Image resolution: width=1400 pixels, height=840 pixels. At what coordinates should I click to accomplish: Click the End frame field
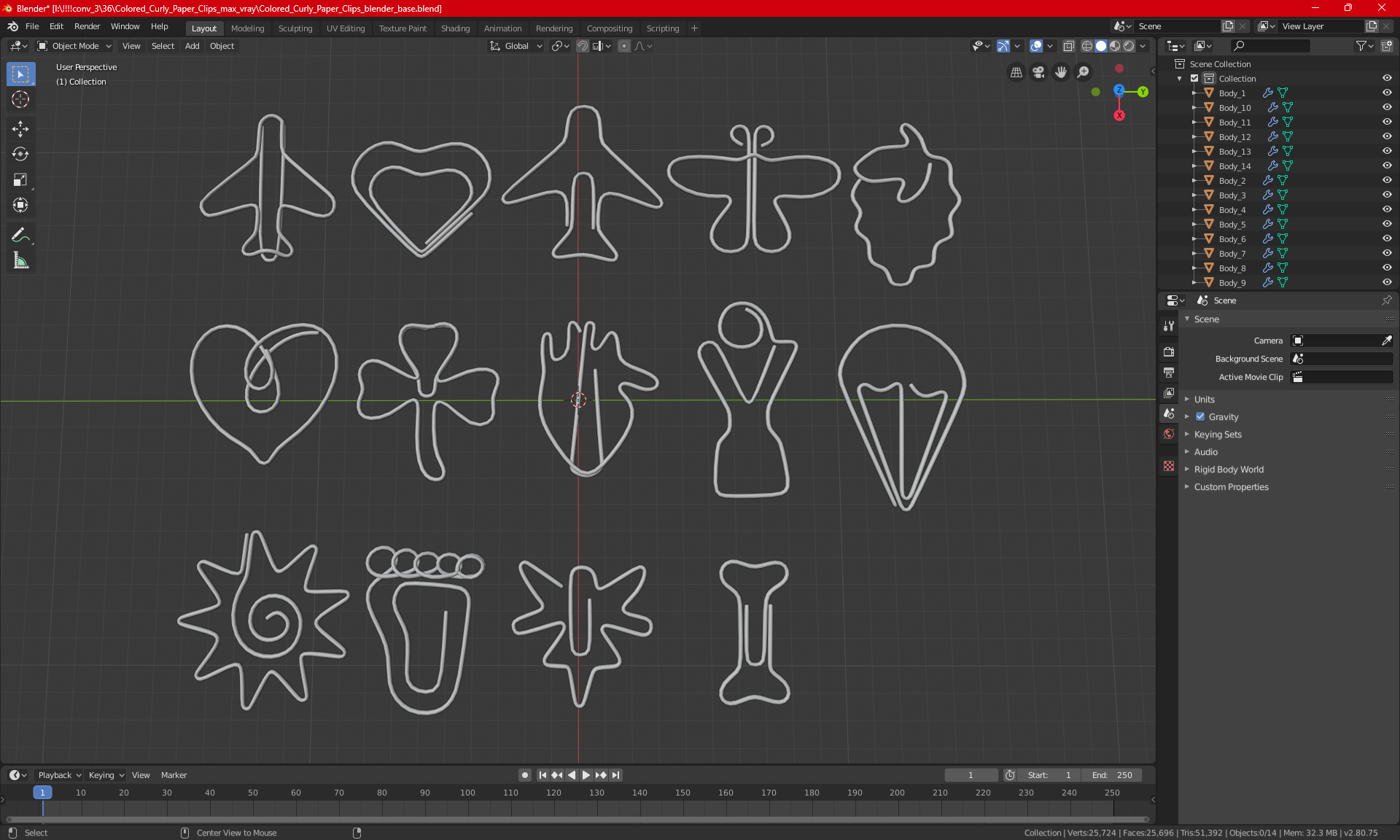[x=1112, y=775]
